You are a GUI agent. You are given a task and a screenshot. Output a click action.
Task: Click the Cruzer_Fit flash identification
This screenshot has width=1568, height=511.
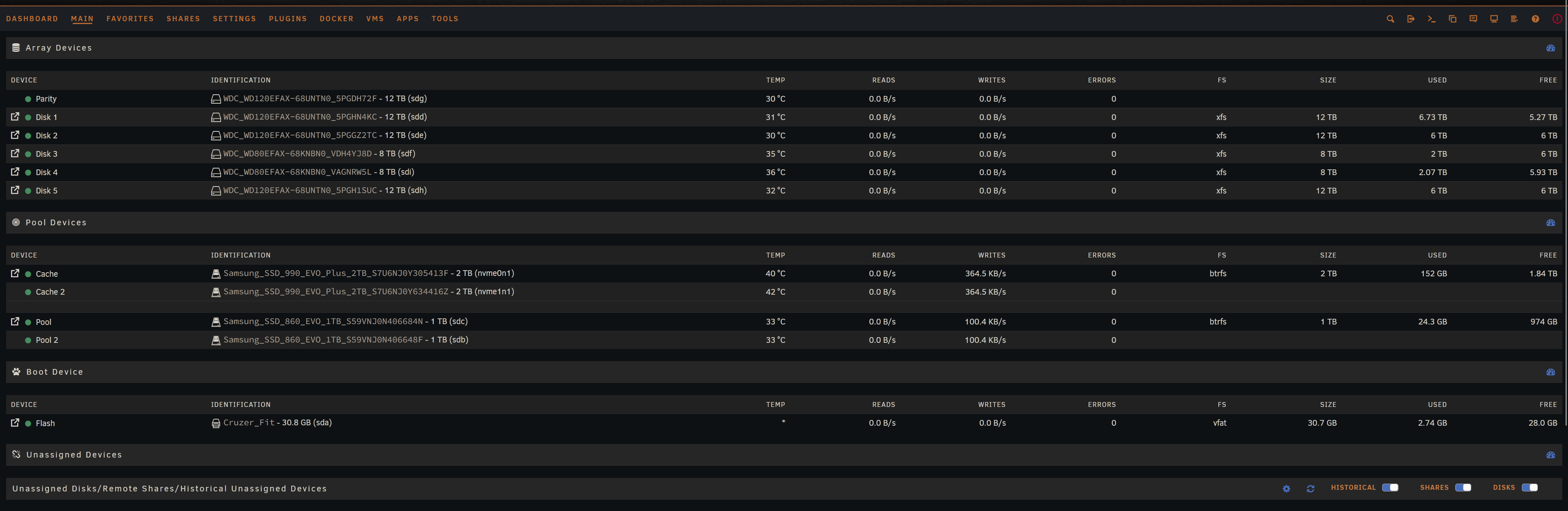(x=249, y=423)
